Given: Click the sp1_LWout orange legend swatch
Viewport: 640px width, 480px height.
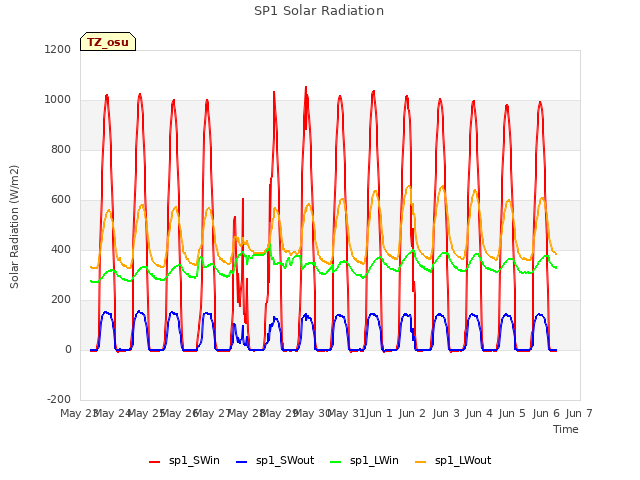Looking at the screenshot, I should tap(420, 462).
